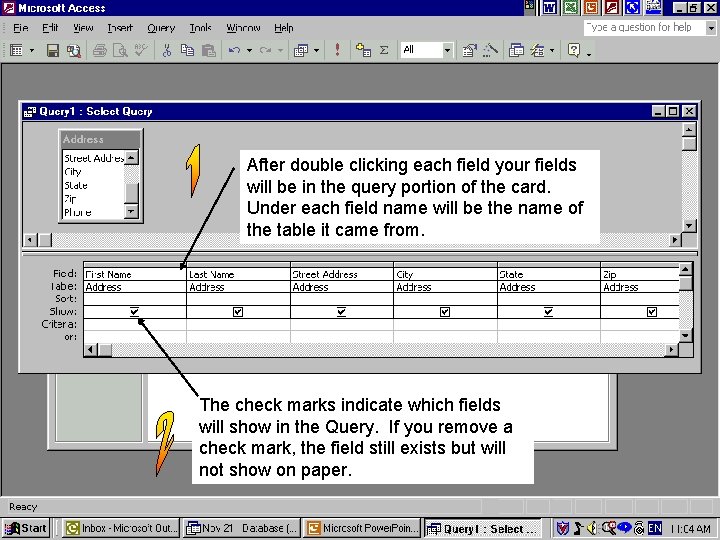Open the New Object dropdown arrow
This screenshot has height=540, width=720.
552,50
